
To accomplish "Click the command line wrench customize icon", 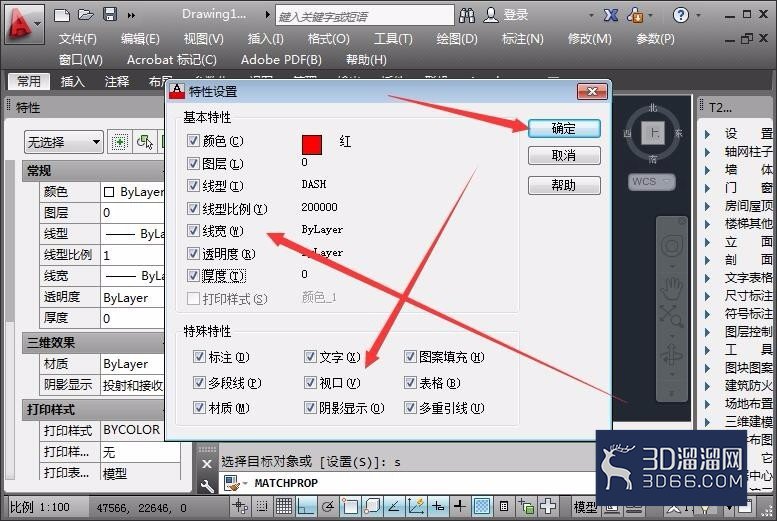I will coord(207,486).
